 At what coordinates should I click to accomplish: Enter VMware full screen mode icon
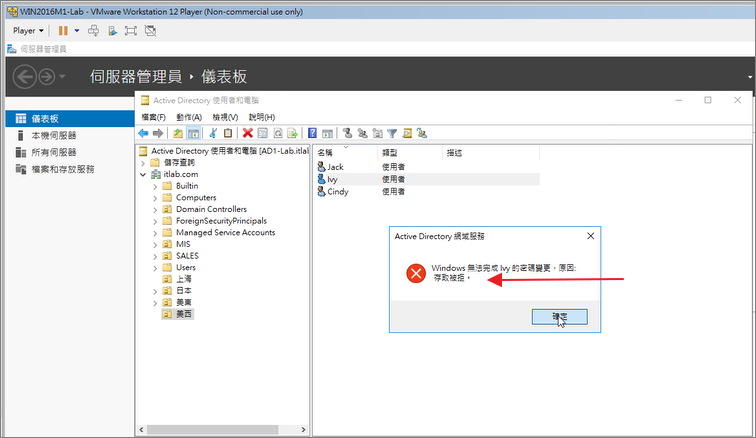click(131, 31)
